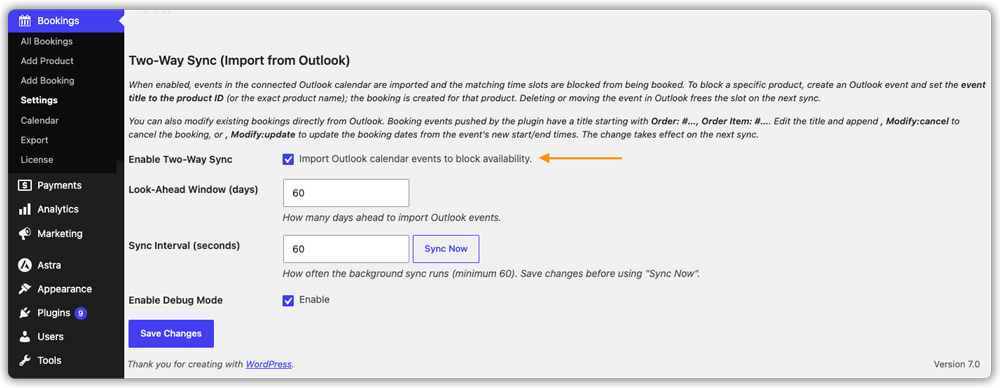Click the Payments dollar icon
The image size is (1000, 388).
tap(25, 186)
